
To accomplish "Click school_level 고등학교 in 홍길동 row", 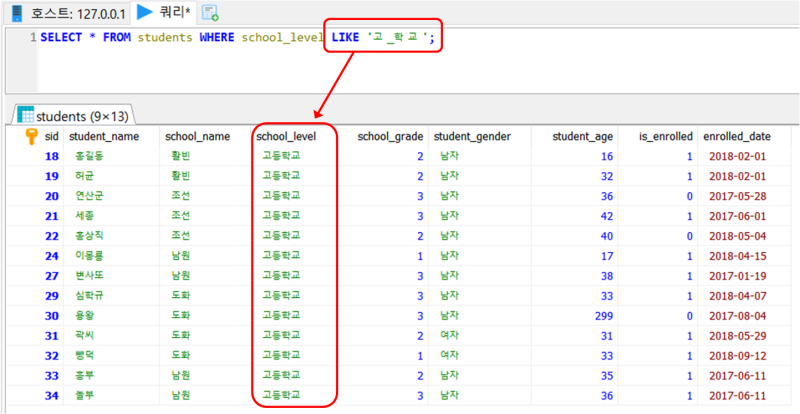I will point(281,156).
